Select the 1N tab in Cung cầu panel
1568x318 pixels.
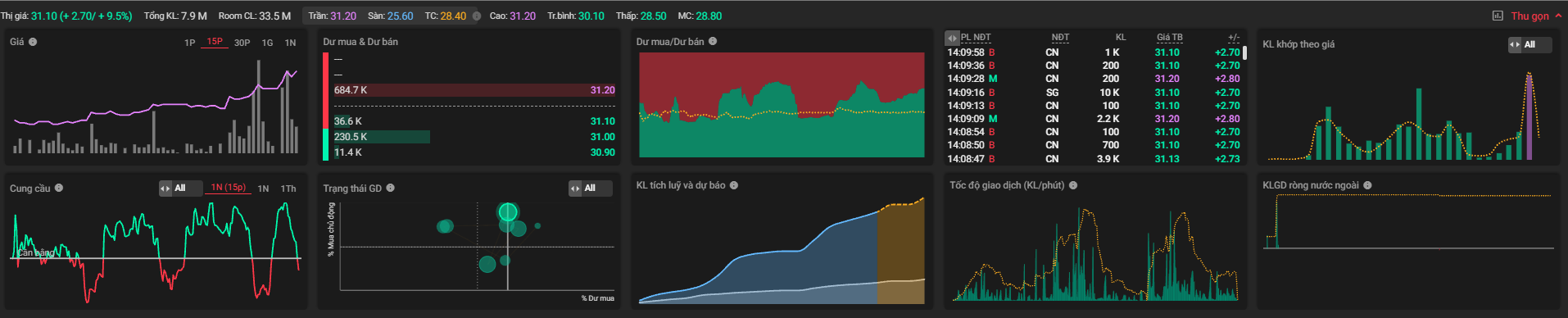(263, 189)
